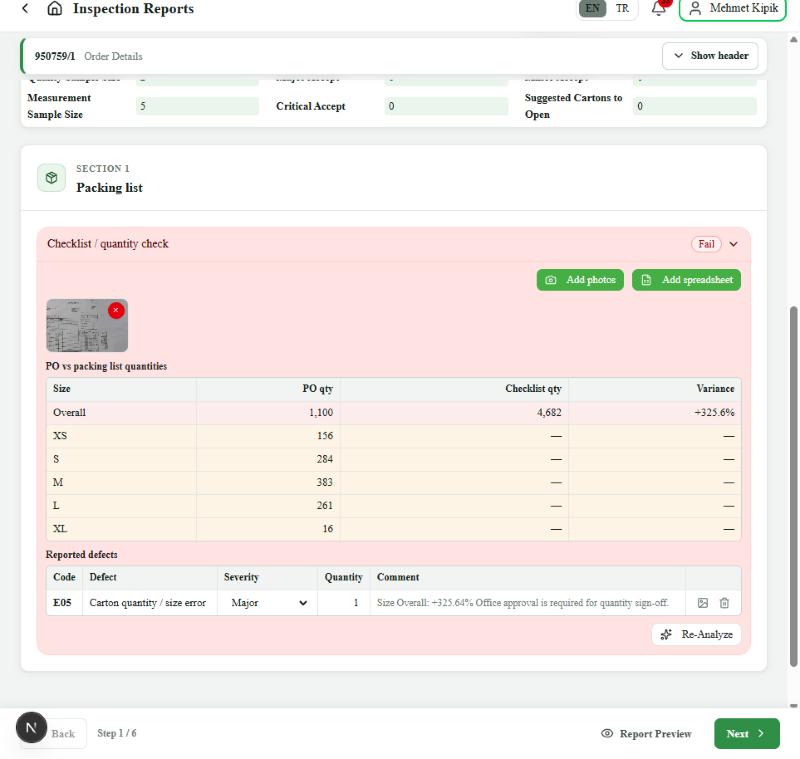Open the Report Preview link
This screenshot has width=800, height=759.
coord(646,733)
